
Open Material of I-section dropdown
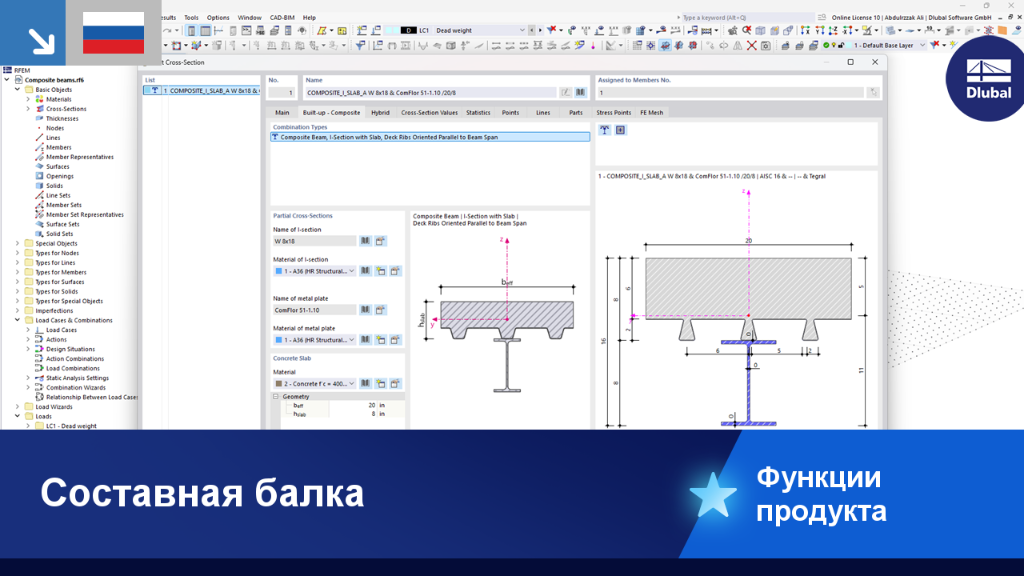(x=351, y=271)
